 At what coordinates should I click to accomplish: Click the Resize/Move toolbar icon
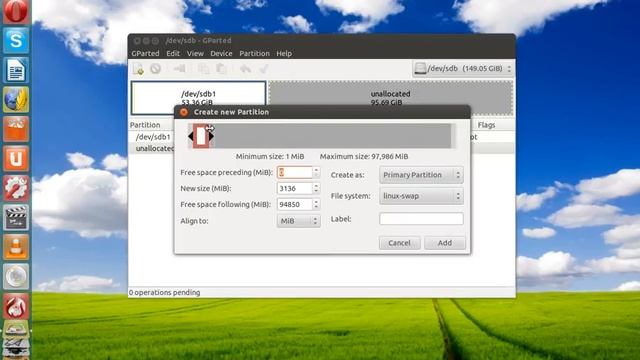180,69
